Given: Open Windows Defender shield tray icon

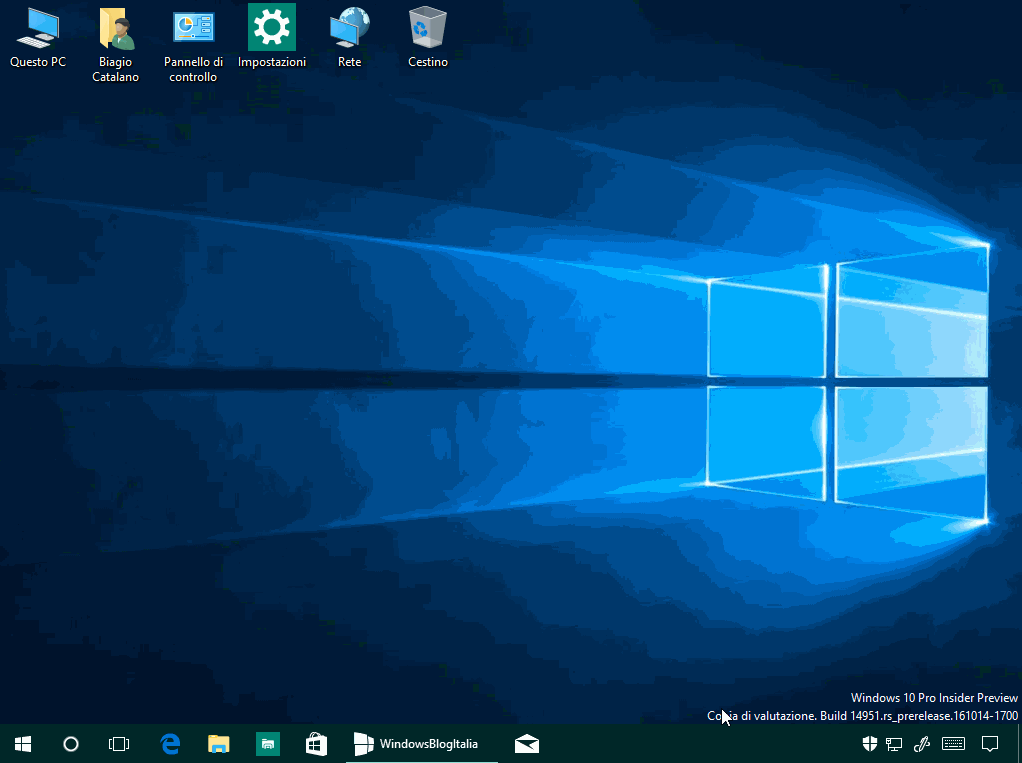Looking at the screenshot, I should click(869, 743).
